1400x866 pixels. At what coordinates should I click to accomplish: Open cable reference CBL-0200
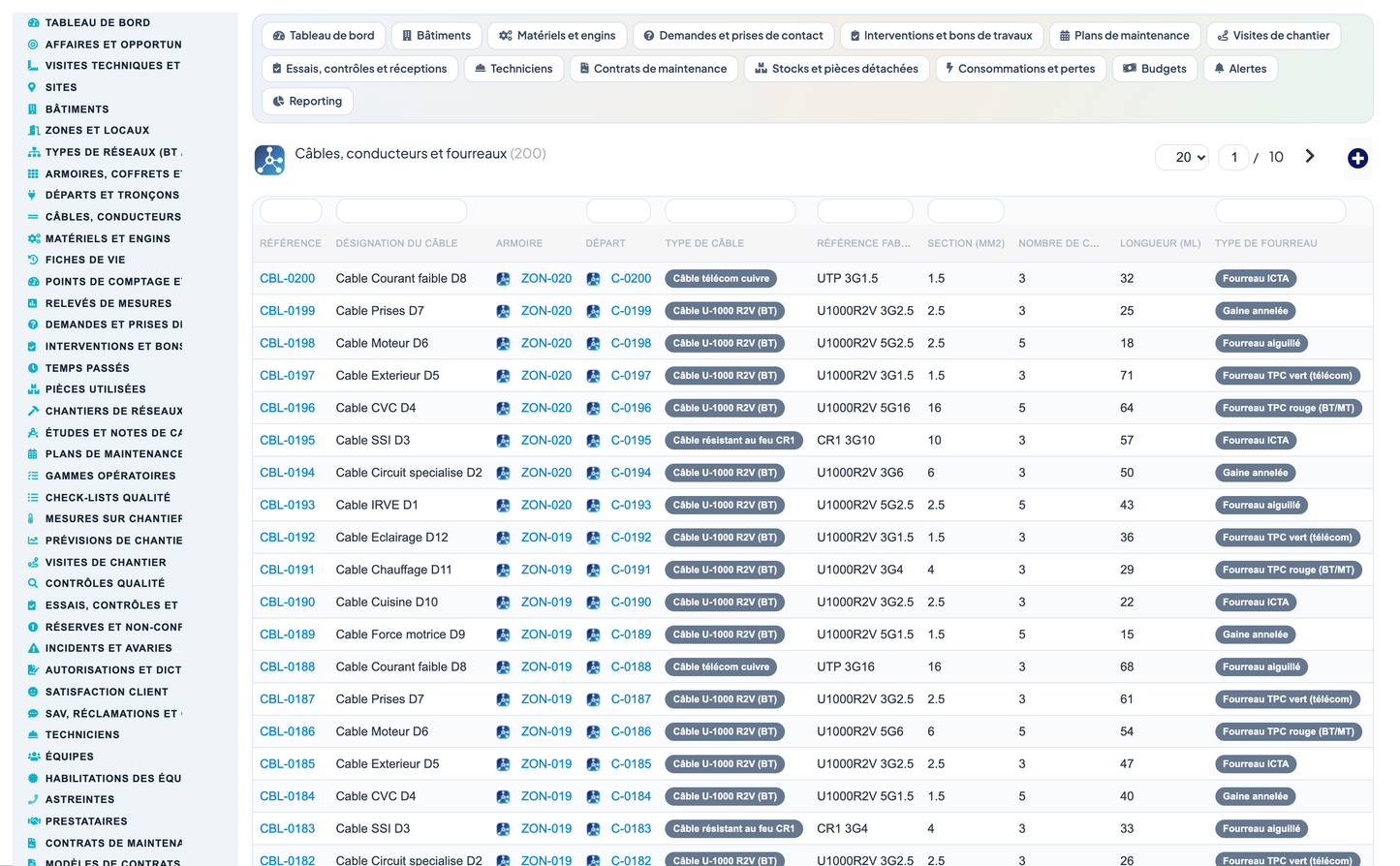287,279
